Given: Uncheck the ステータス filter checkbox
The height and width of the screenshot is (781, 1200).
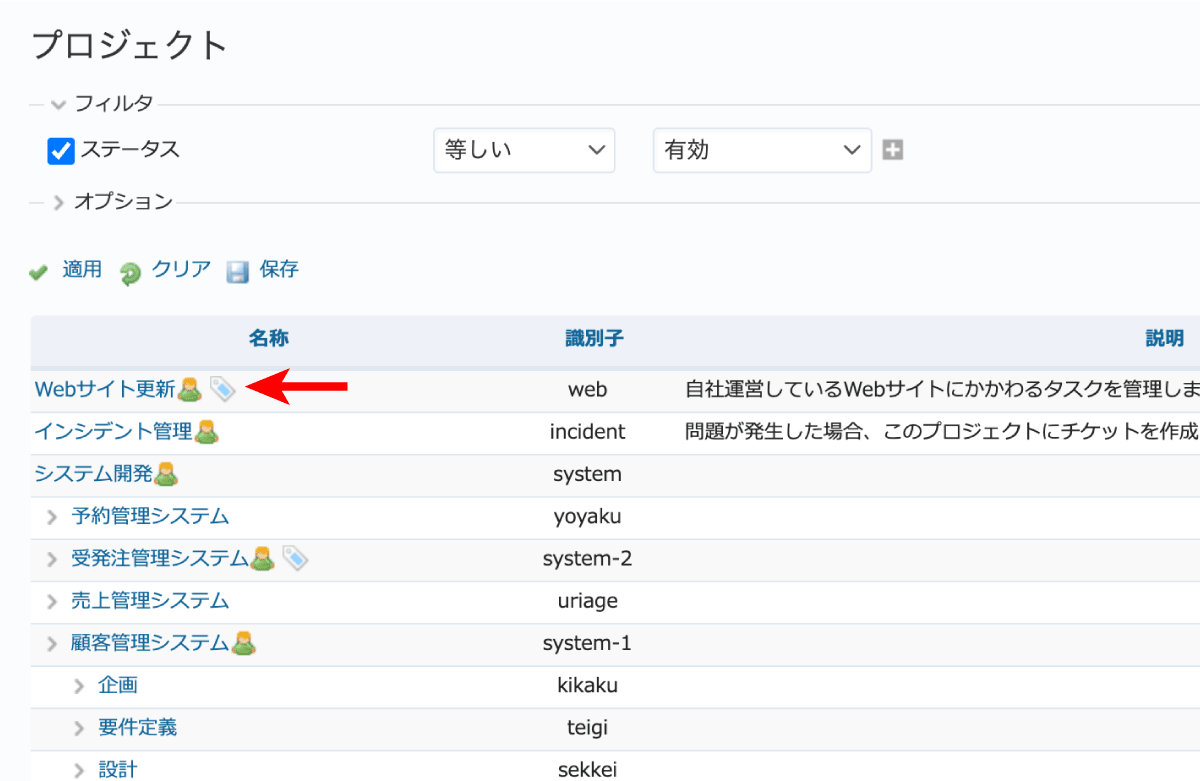Looking at the screenshot, I should coord(61,151).
